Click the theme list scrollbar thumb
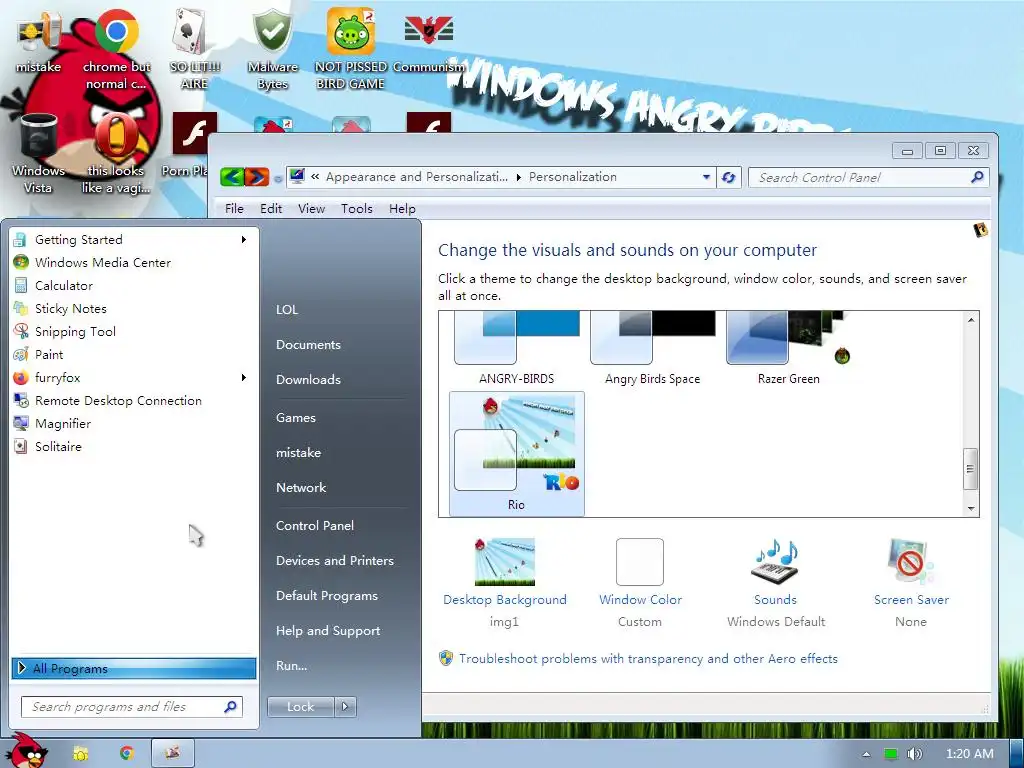This screenshot has width=1024, height=768. (970, 468)
